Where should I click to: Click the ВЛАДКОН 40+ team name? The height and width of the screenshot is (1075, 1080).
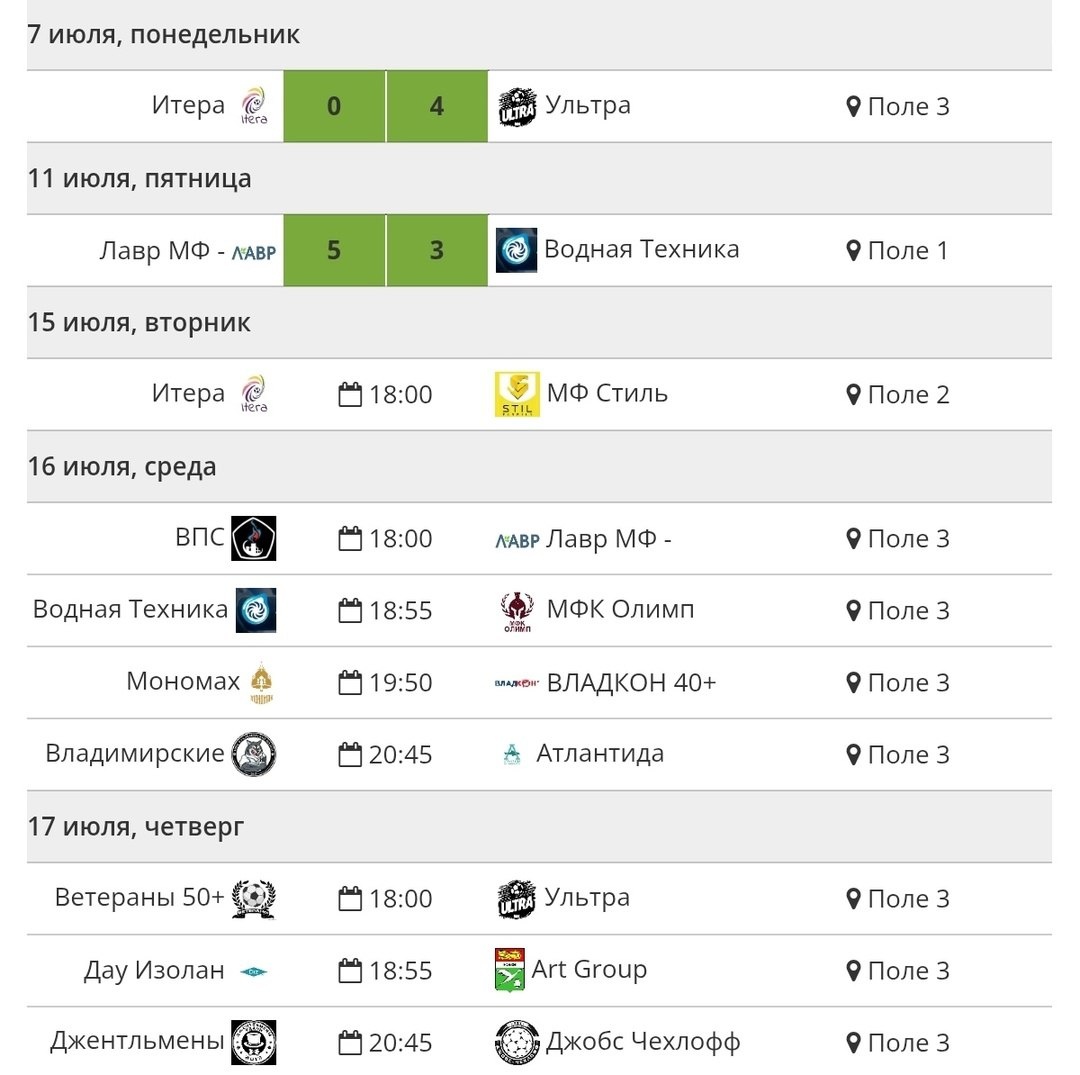point(631,683)
